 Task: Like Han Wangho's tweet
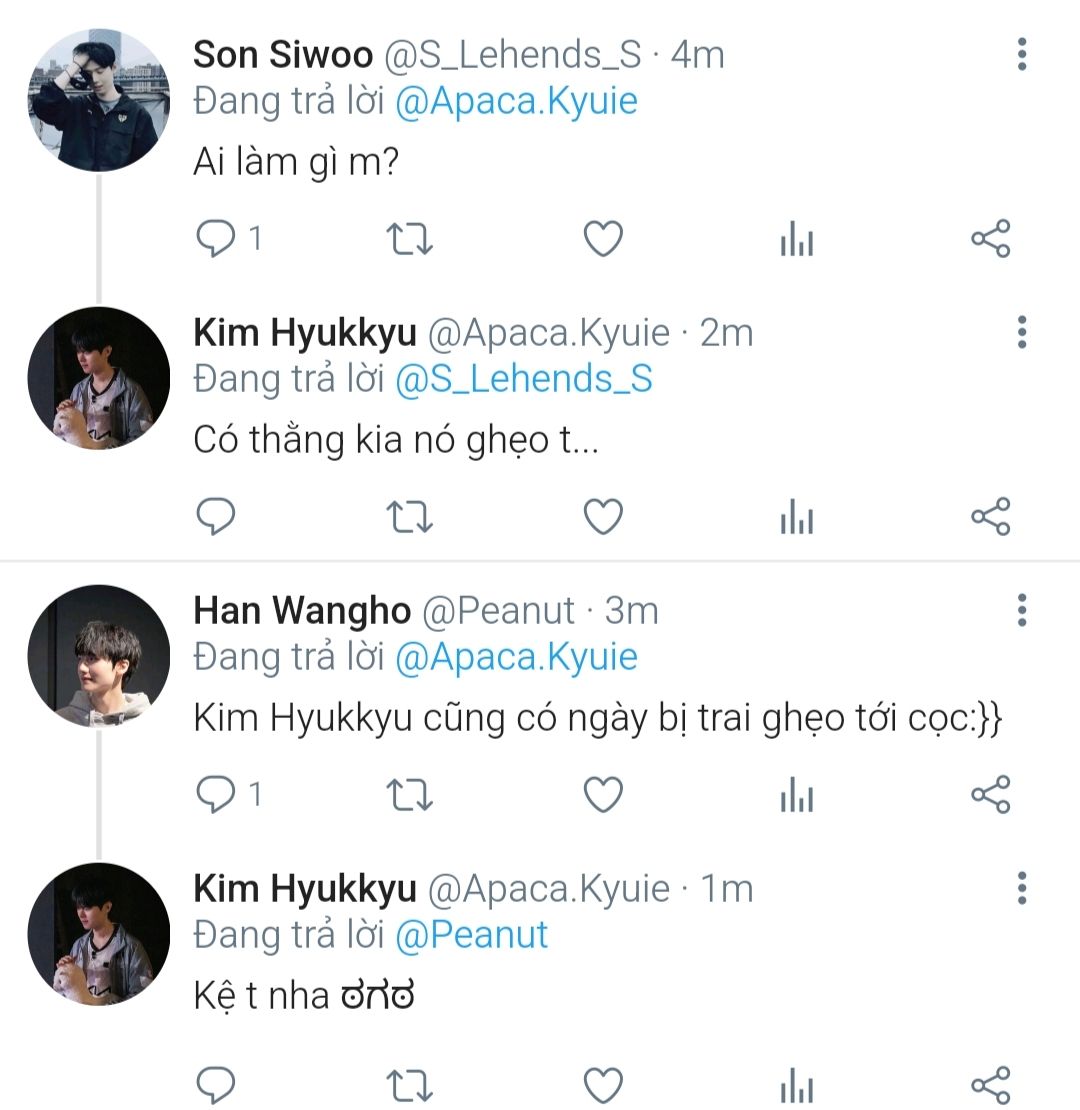pyautogui.click(x=603, y=795)
